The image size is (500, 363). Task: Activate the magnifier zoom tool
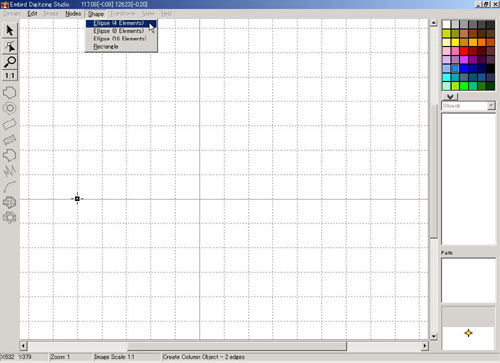point(10,61)
